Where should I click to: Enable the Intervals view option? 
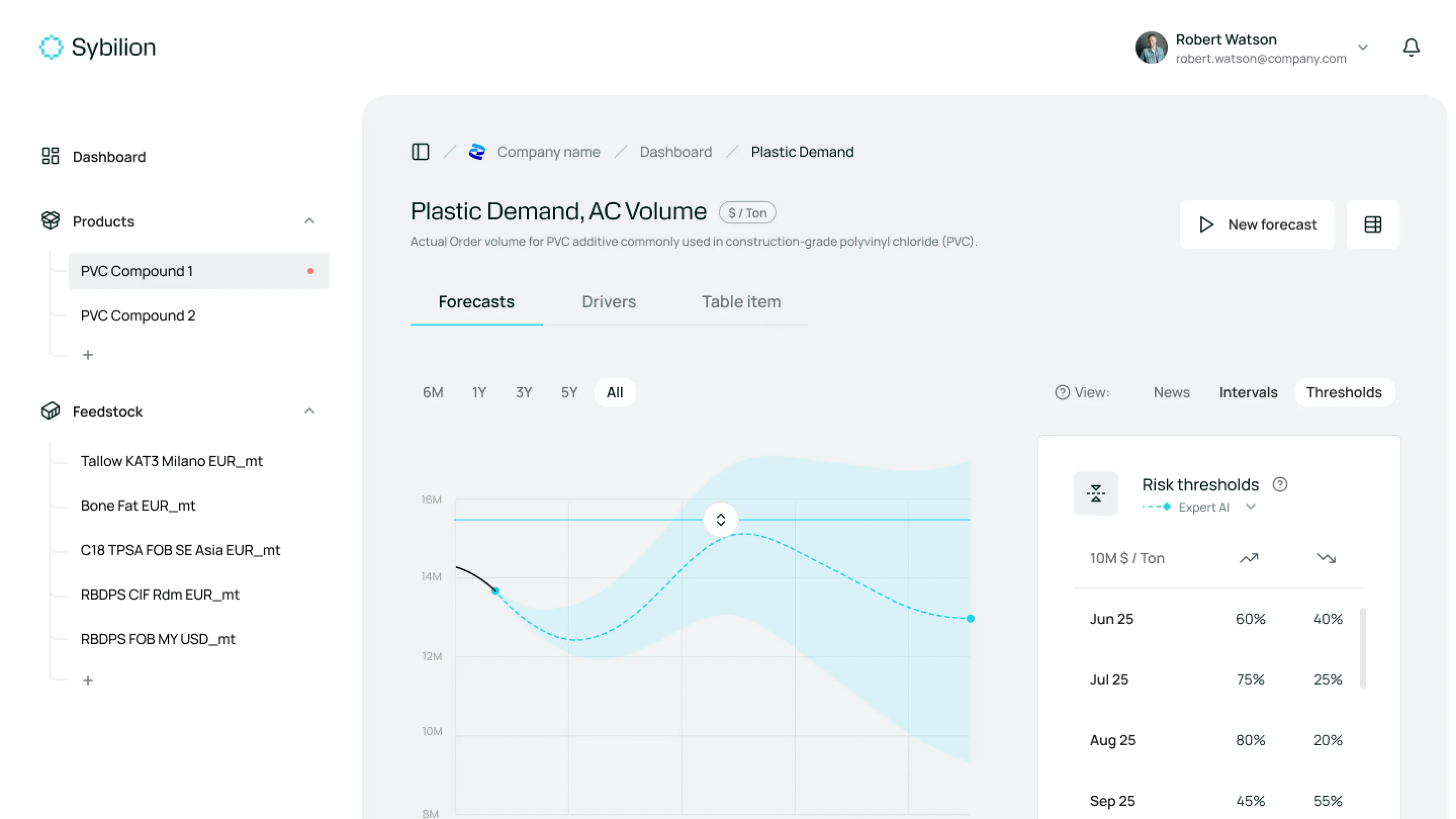[1248, 392]
